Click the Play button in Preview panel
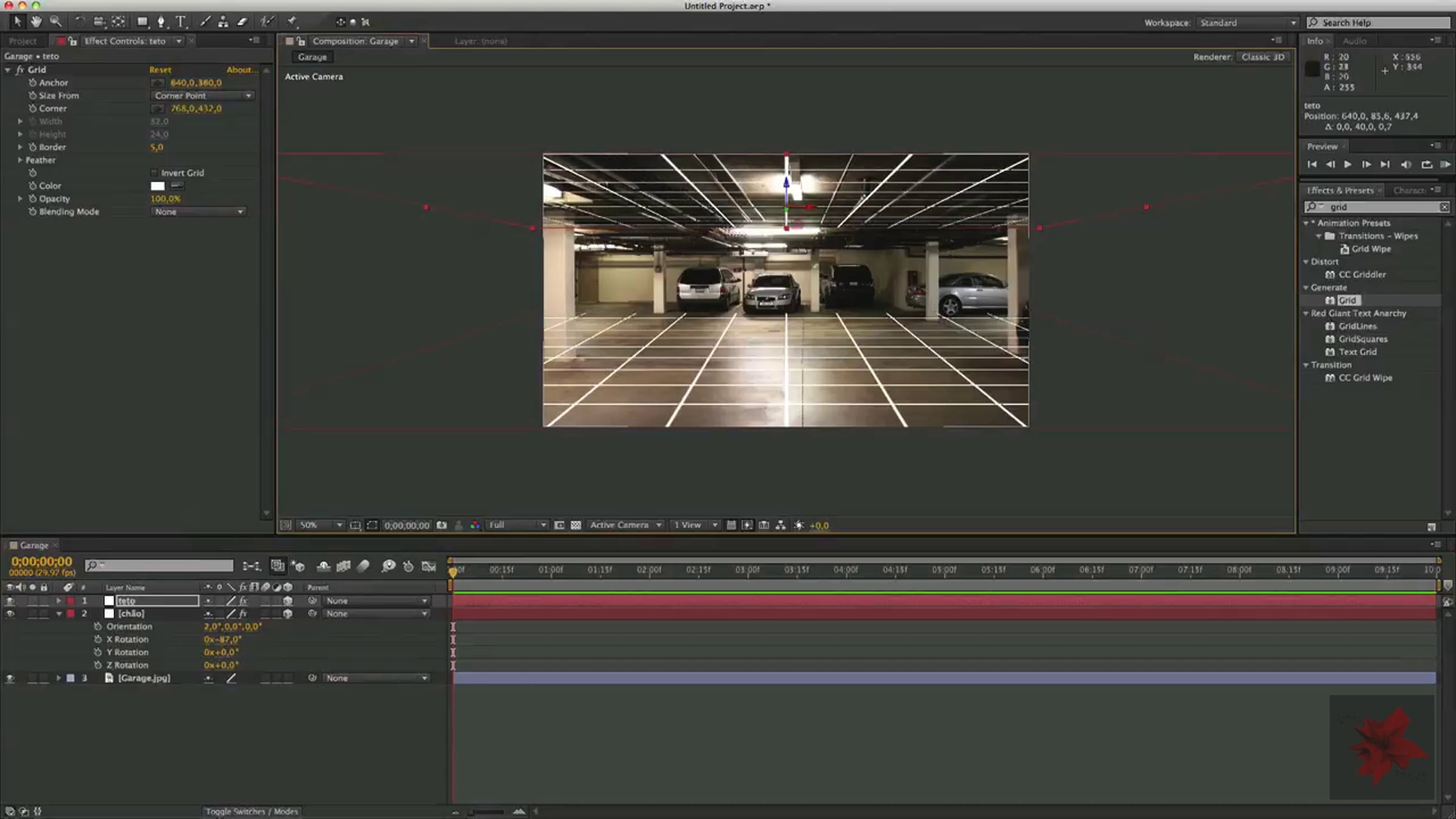 [1347, 164]
